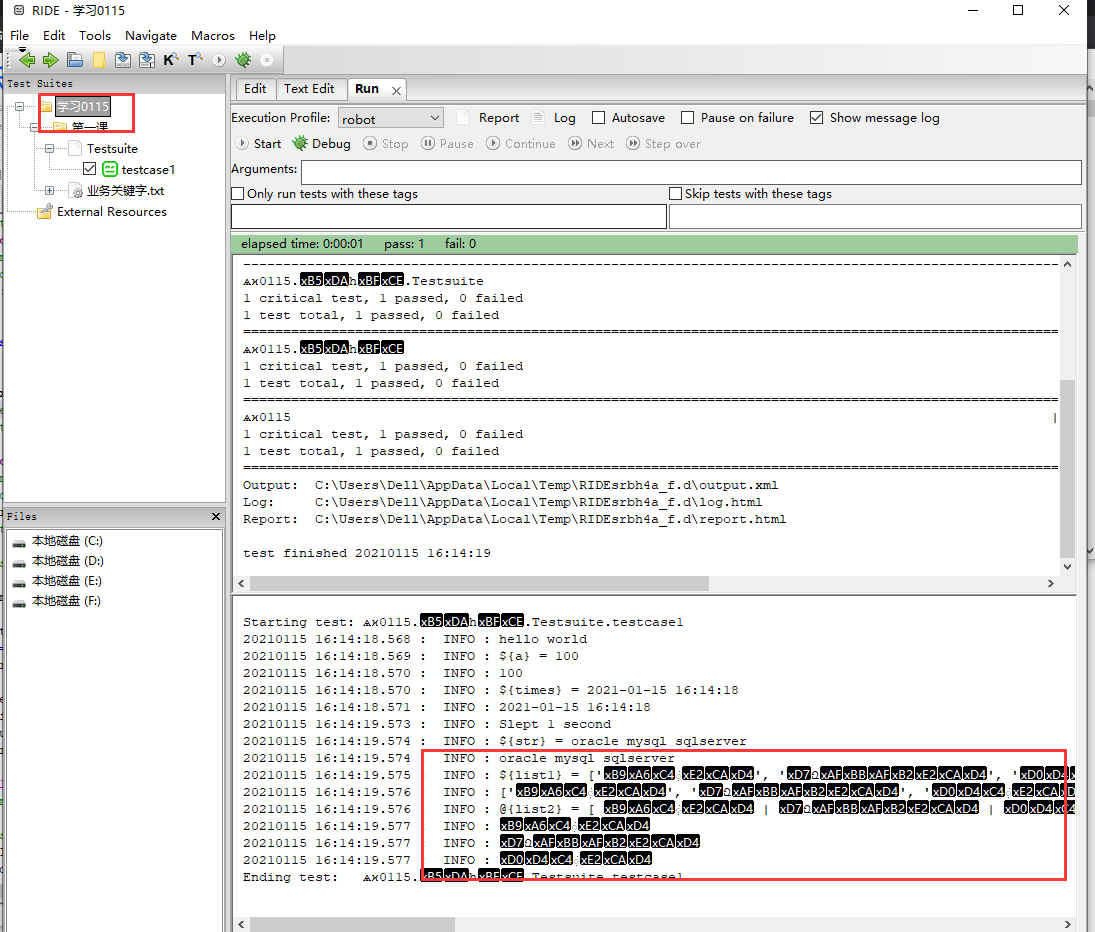Click the Step over button
The image size is (1095, 932).
coord(663,144)
